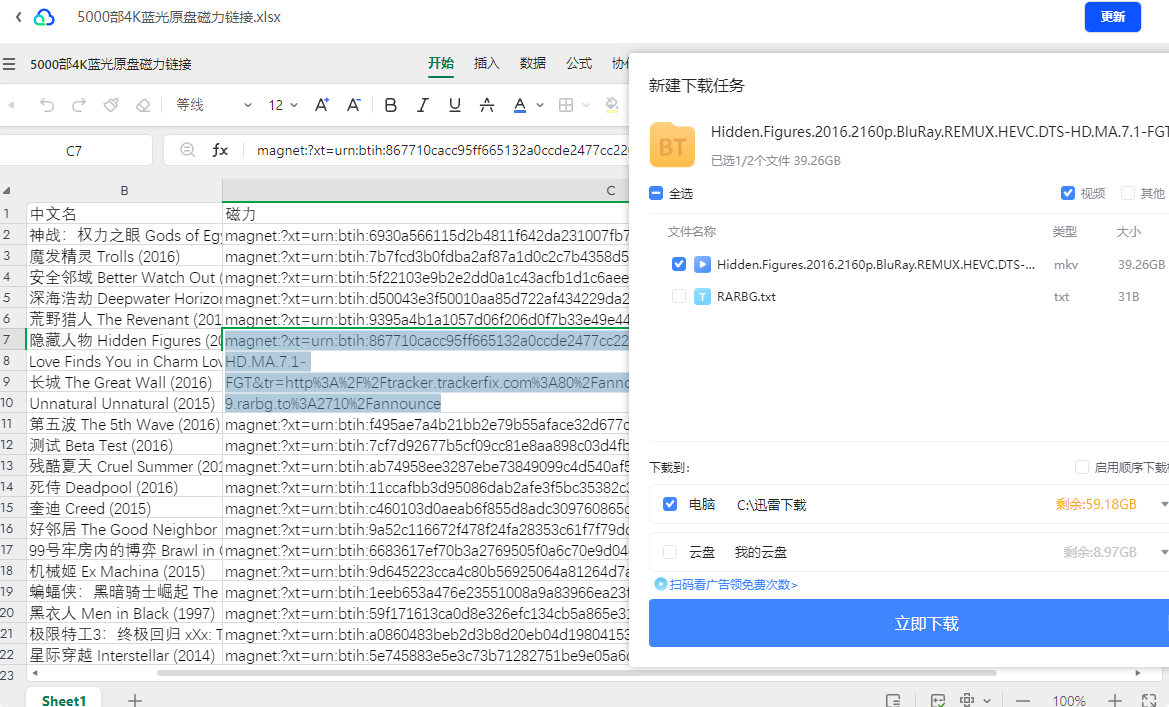Select the Sheet1 tab

point(64,700)
